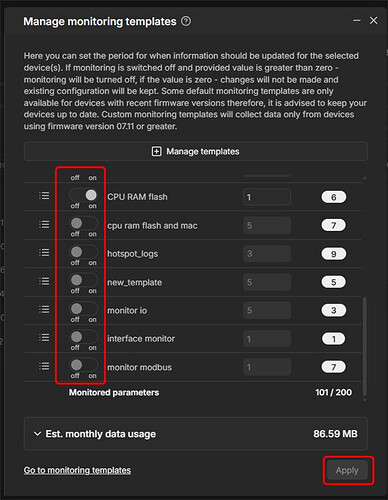This screenshot has width=388, height=500.
Task: Click list handle icon for interface monitor row
Action: (x=44, y=338)
